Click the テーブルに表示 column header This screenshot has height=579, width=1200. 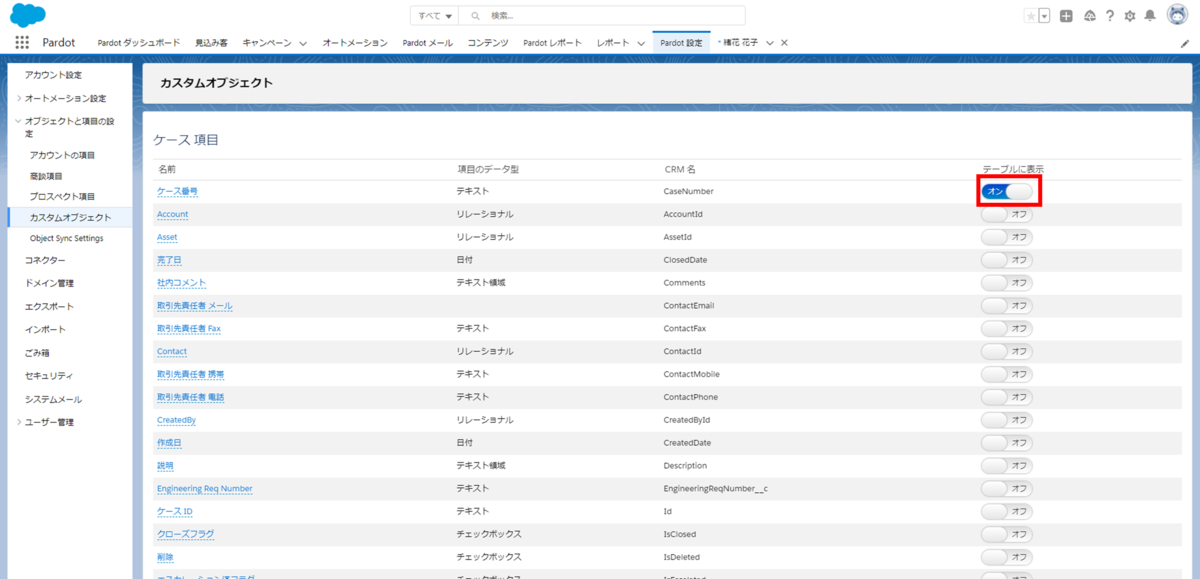coord(1013,169)
